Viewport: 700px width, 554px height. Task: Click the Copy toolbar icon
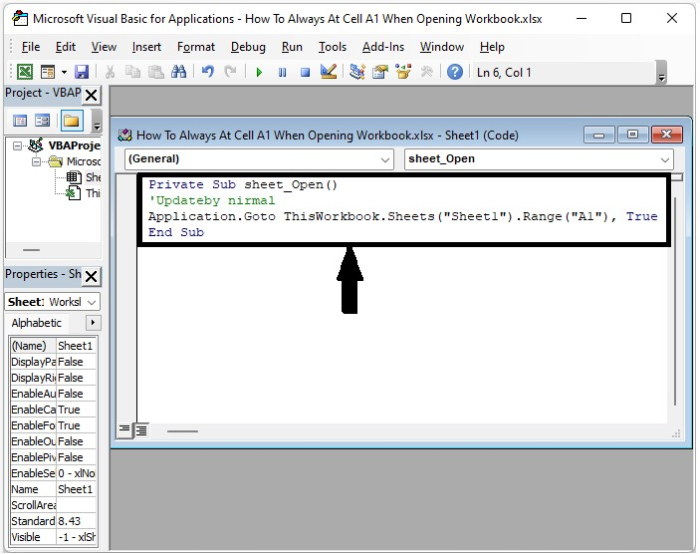coord(132,72)
